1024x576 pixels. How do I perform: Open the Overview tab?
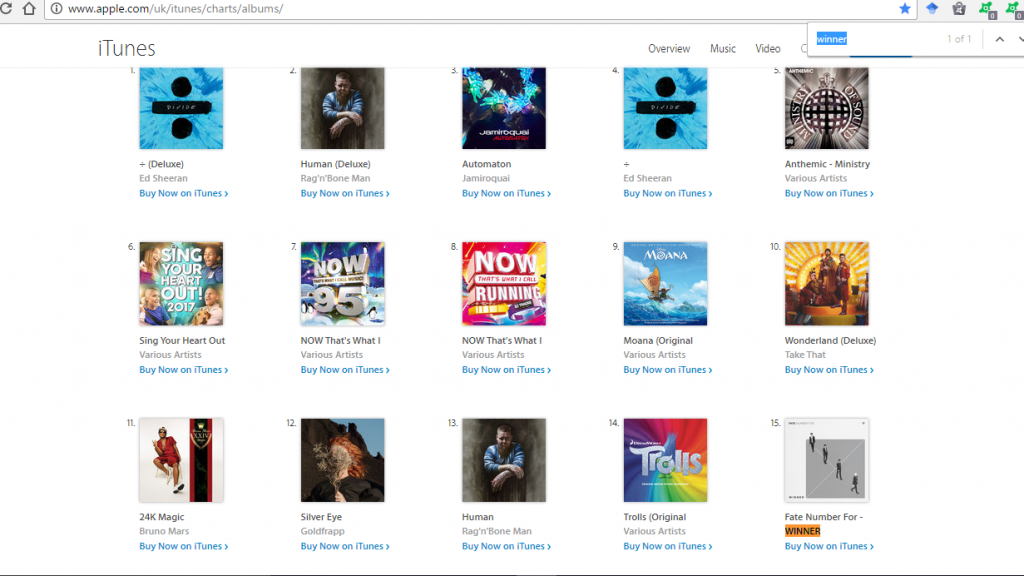coord(669,48)
